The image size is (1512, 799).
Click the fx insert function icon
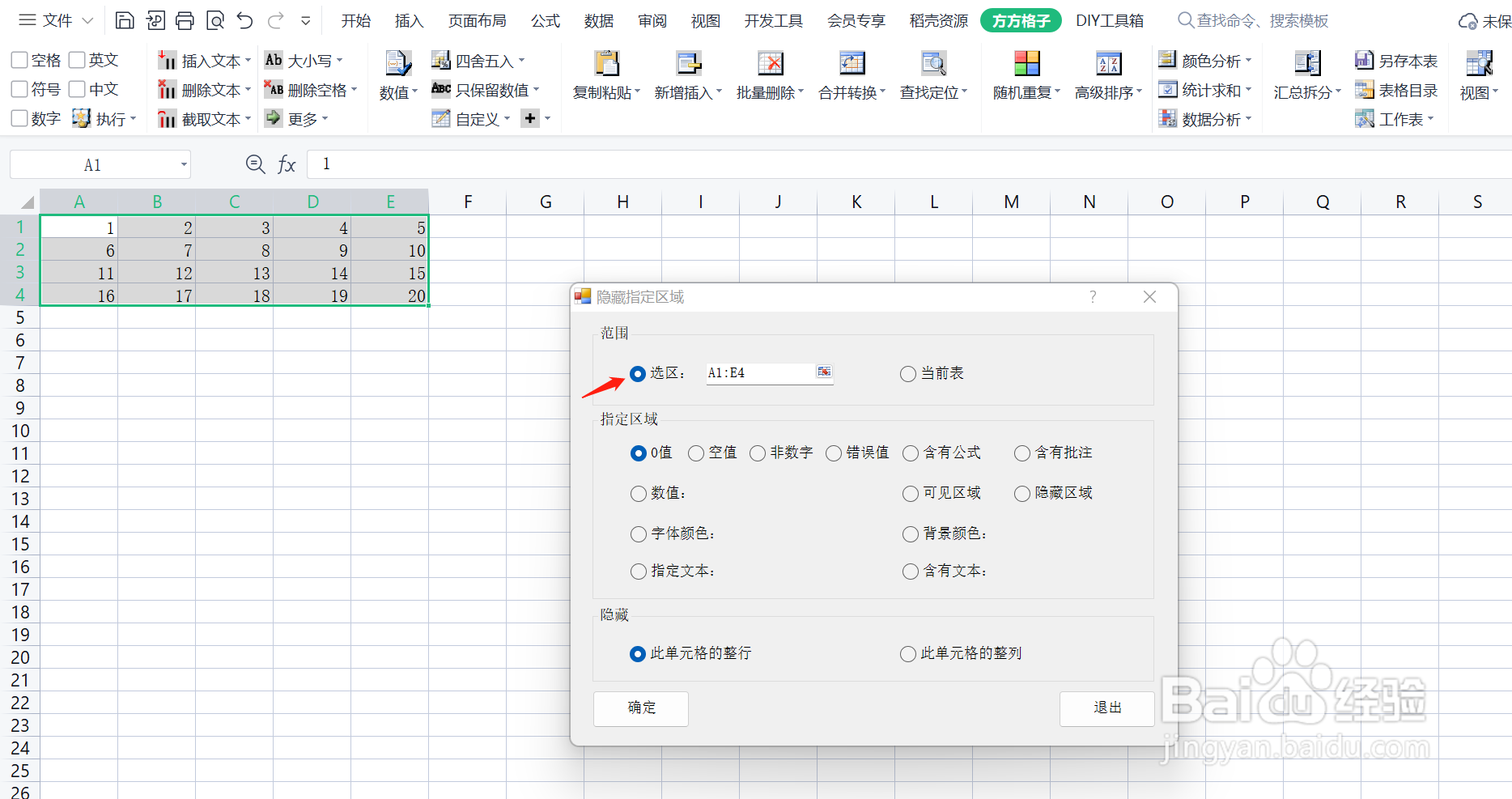pos(287,164)
